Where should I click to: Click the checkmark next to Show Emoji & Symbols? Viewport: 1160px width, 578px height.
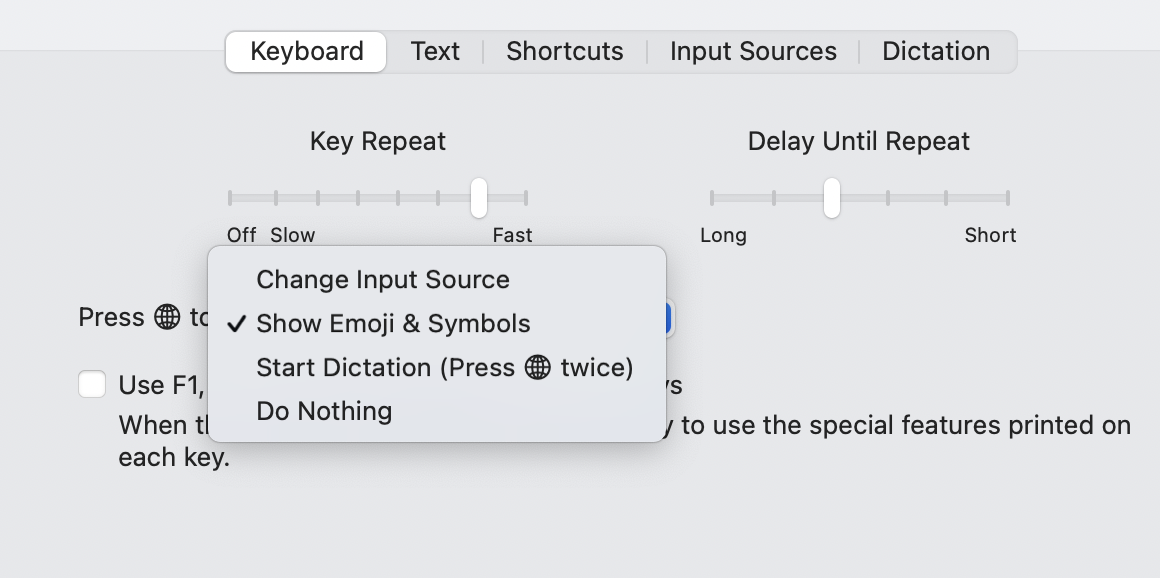click(x=237, y=324)
